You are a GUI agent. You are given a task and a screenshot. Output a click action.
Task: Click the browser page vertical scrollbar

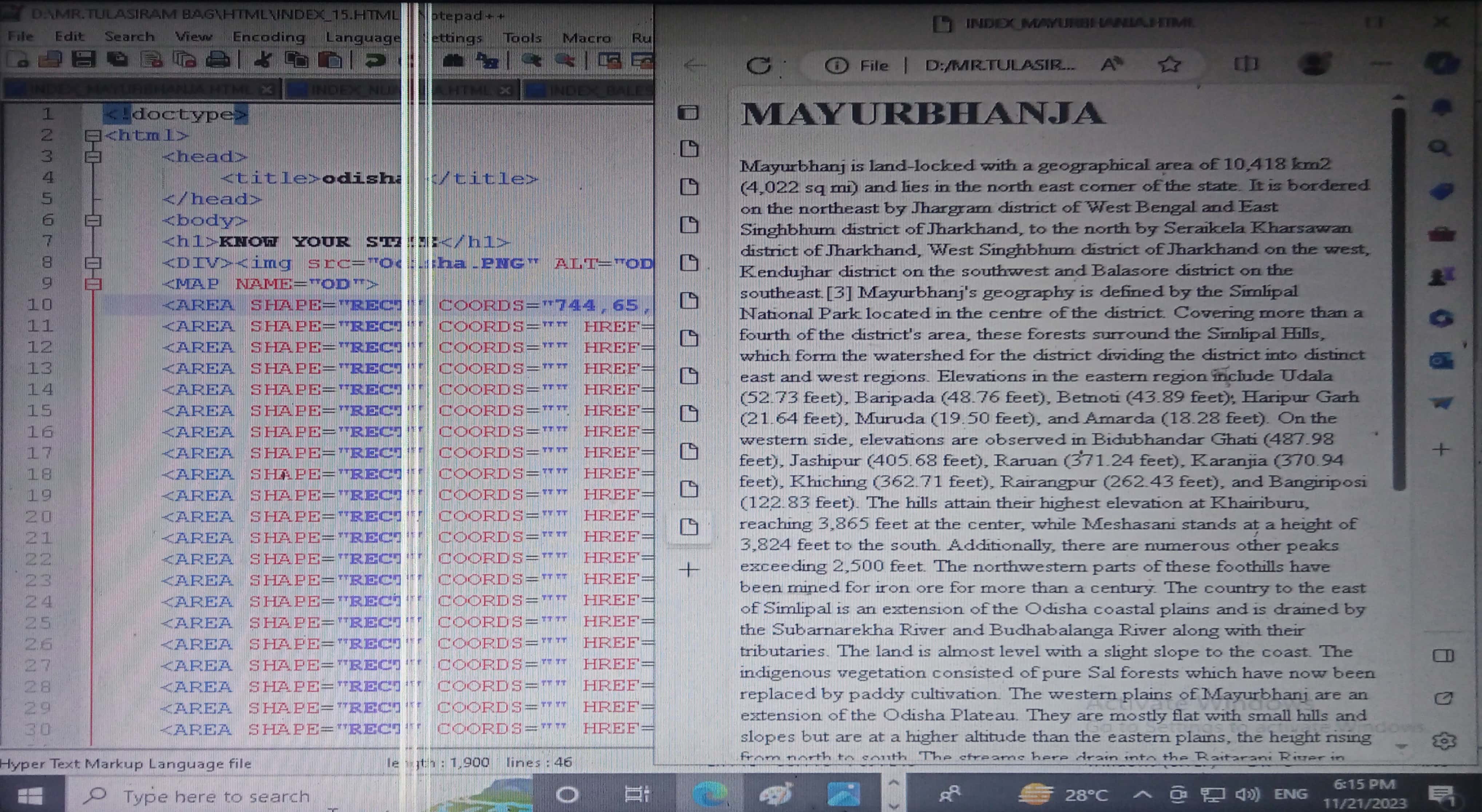coord(1399,299)
